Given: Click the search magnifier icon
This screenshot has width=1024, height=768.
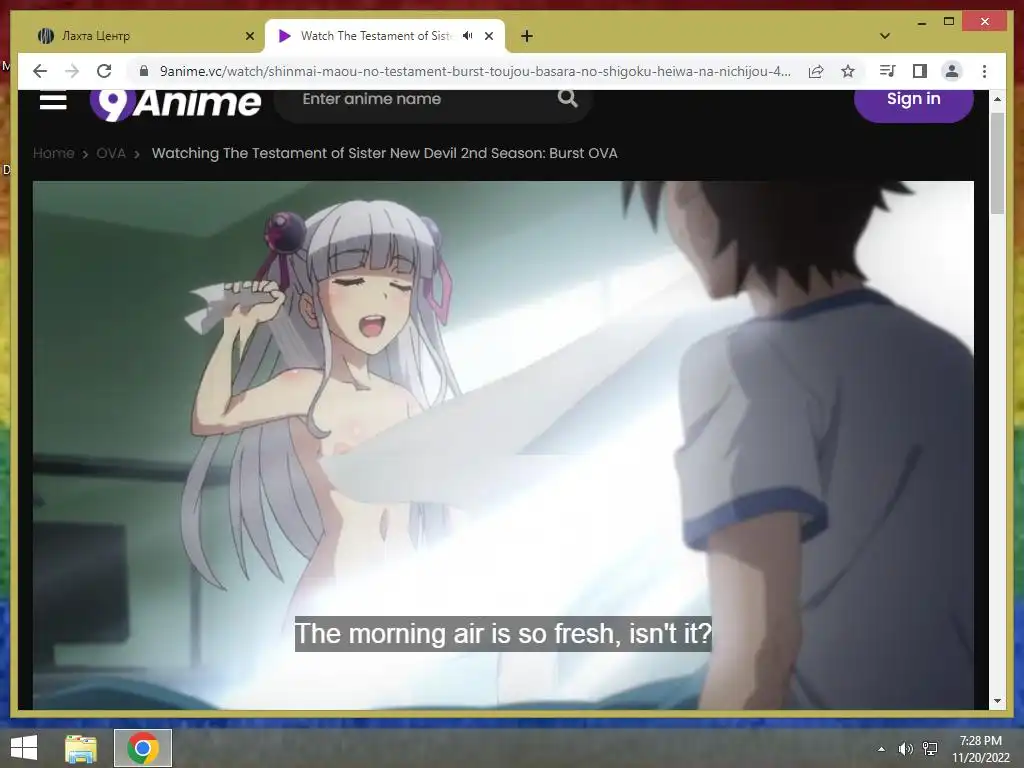Looking at the screenshot, I should click(x=568, y=99).
